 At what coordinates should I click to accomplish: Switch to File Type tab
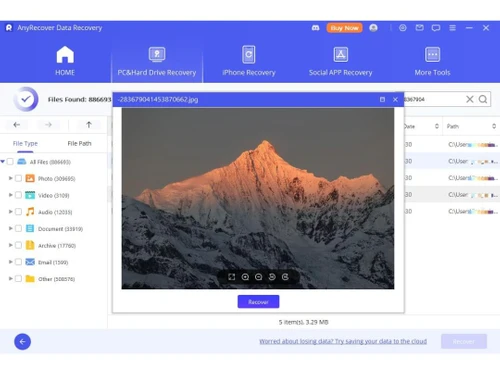[25, 144]
